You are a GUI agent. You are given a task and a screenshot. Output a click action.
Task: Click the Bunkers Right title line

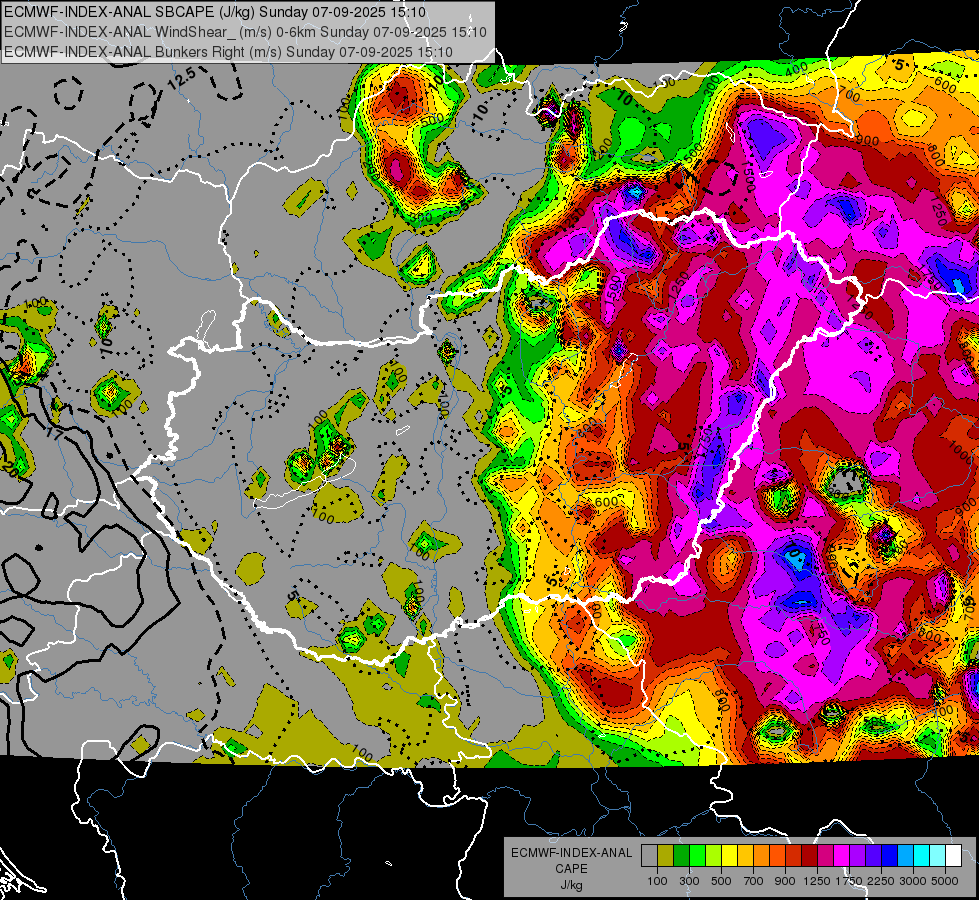(228, 52)
